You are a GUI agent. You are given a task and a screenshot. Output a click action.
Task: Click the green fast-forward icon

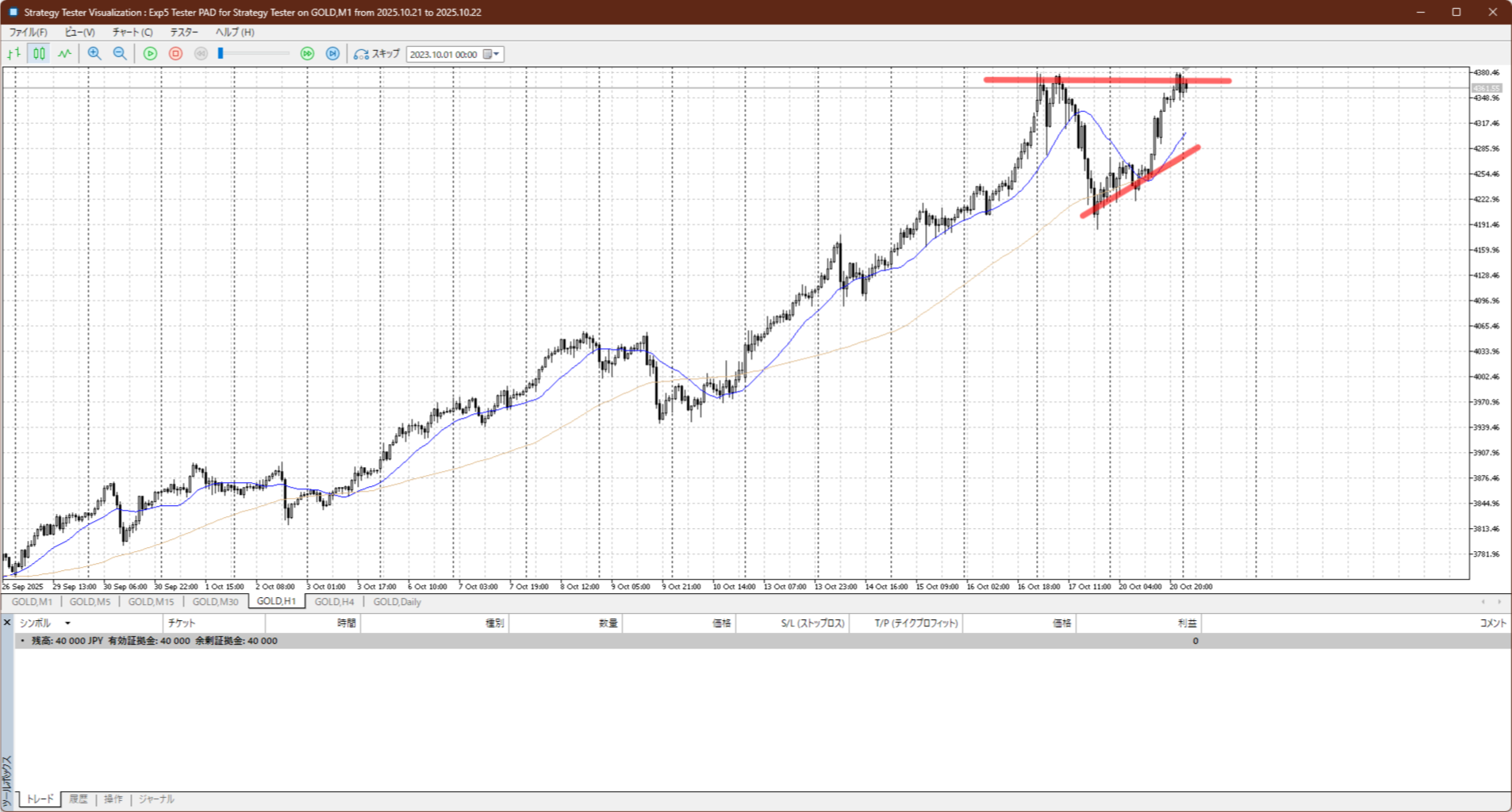coord(307,54)
